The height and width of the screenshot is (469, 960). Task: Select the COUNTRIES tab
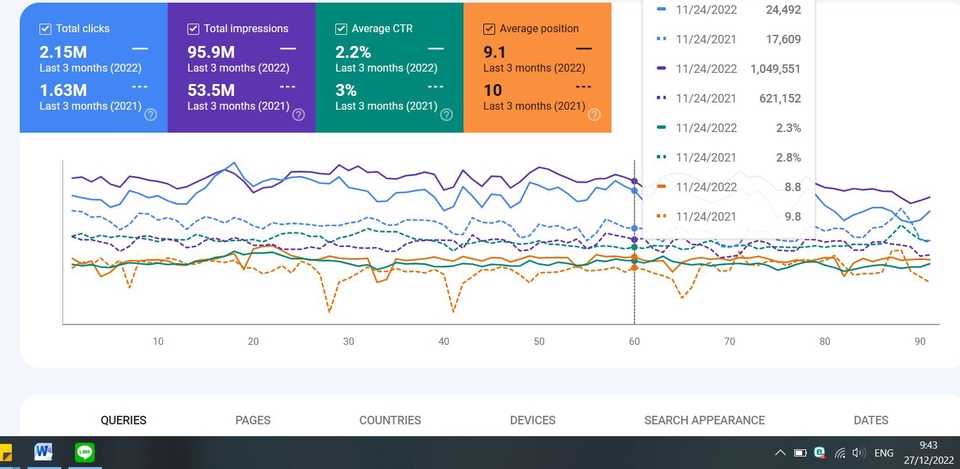point(390,420)
